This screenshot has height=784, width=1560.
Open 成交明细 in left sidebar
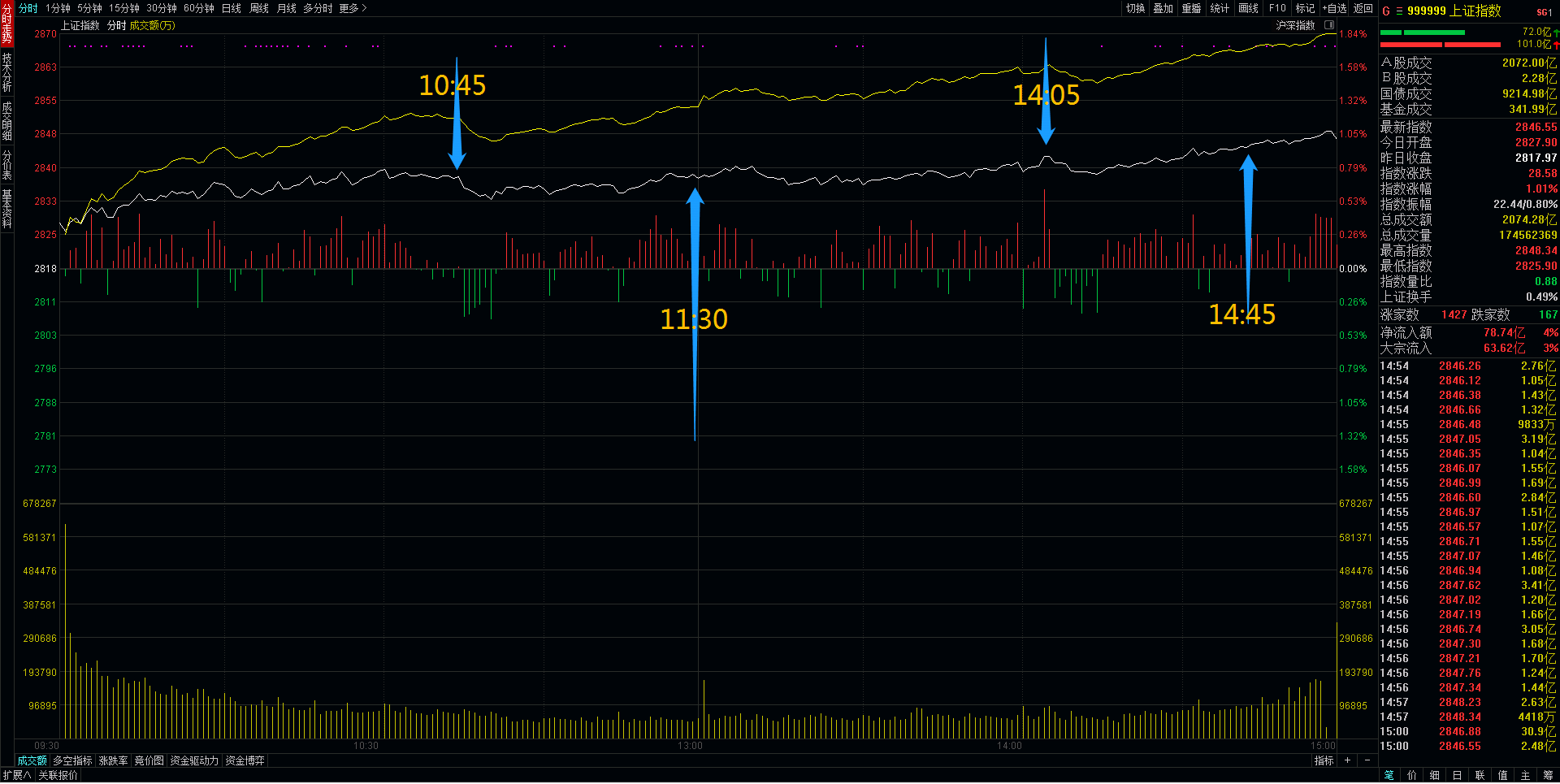point(6,121)
